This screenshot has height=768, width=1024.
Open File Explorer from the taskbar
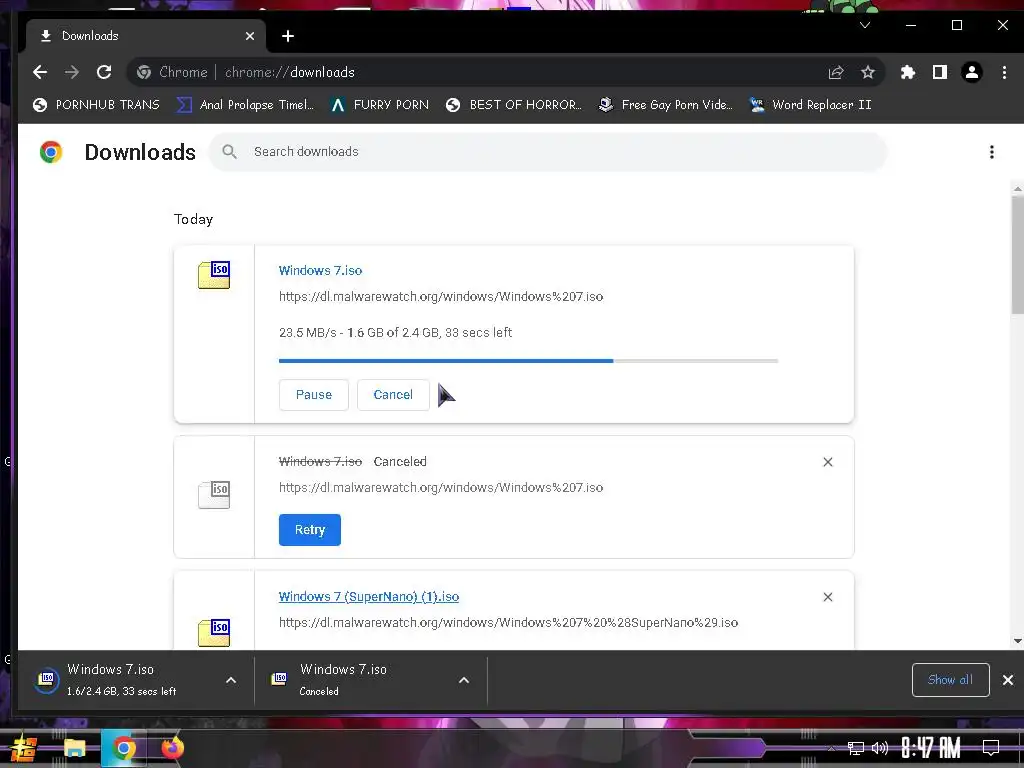click(74, 748)
